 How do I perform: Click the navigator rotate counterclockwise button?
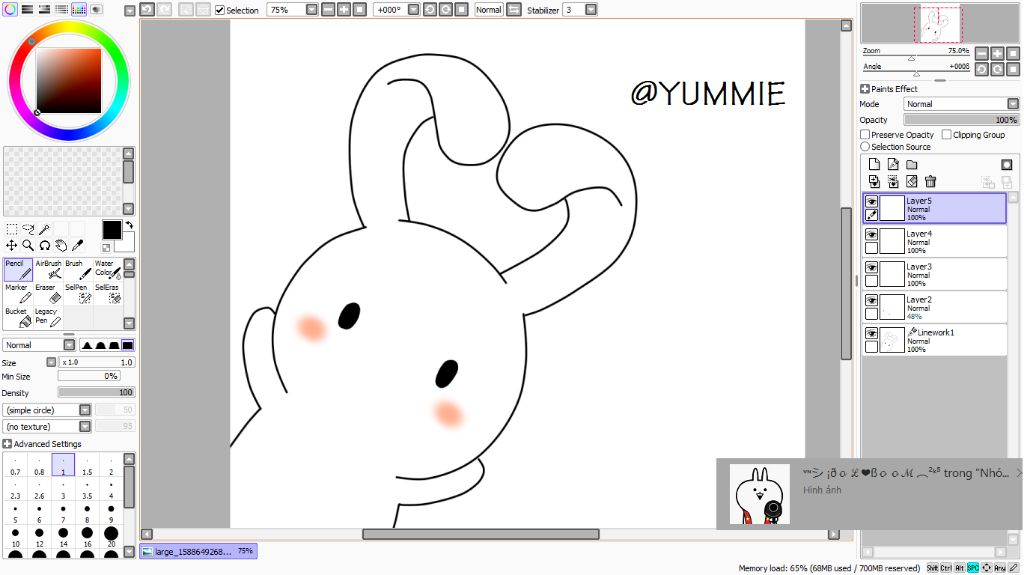(982, 69)
